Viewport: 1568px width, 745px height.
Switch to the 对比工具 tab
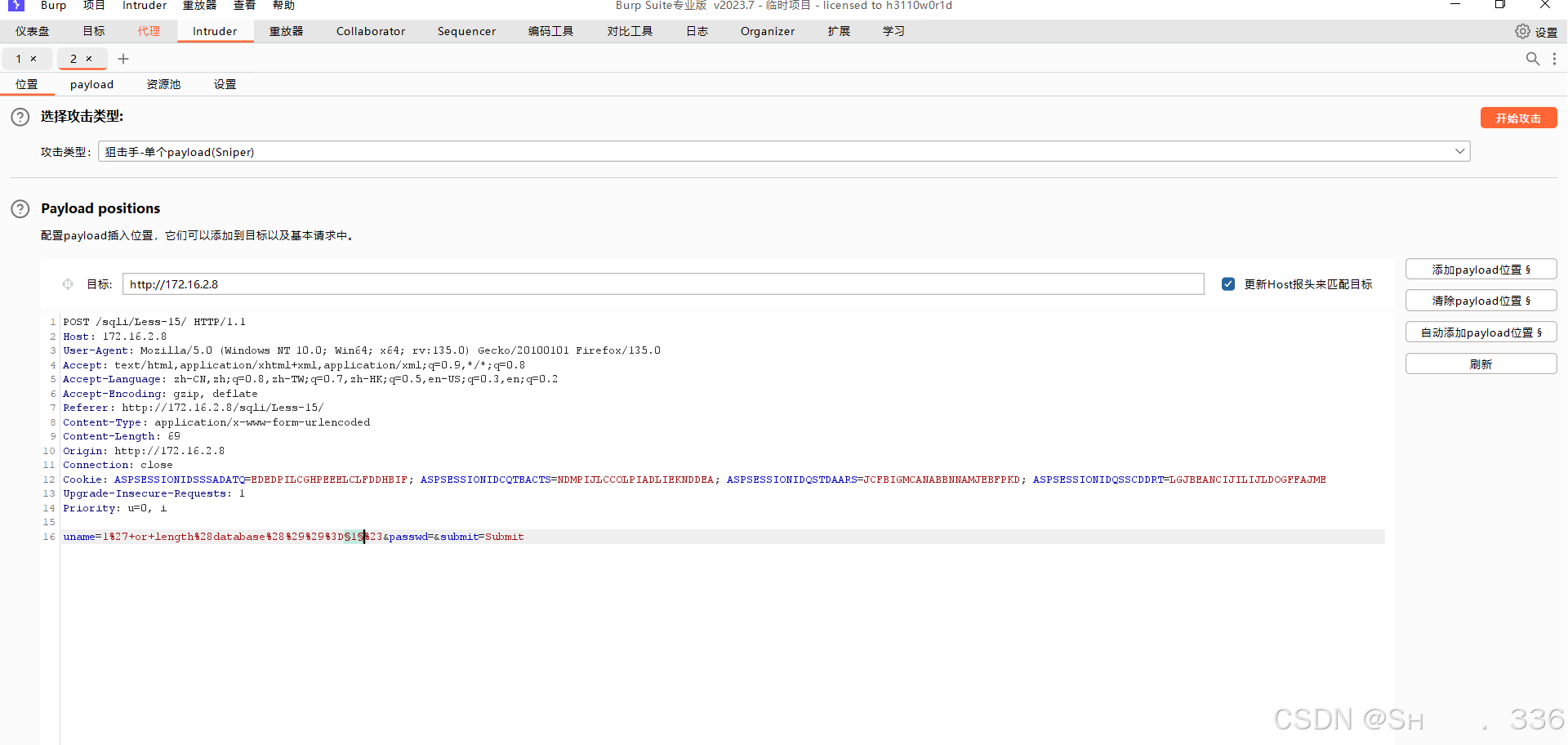click(x=630, y=31)
